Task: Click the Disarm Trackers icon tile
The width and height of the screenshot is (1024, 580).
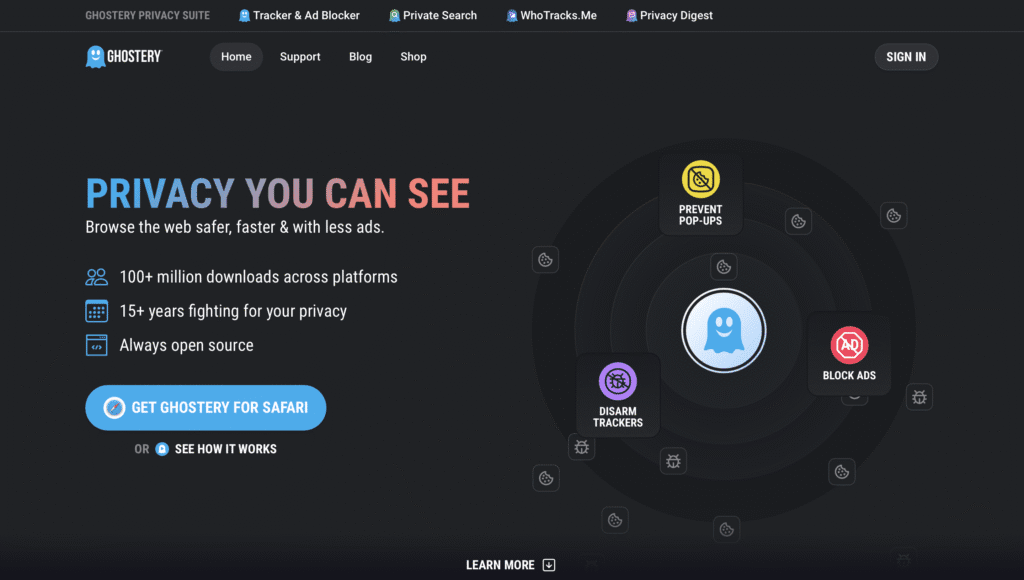Action: 618,394
